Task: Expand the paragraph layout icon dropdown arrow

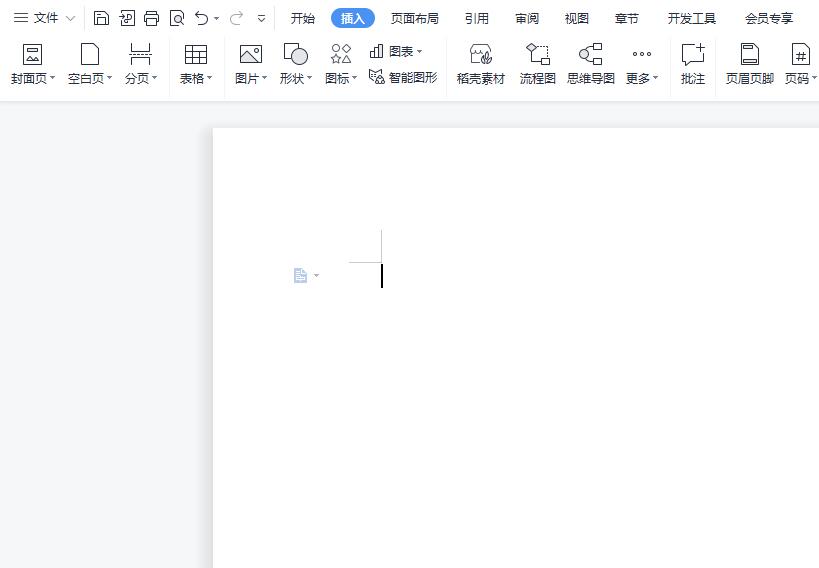Action: pos(317,275)
